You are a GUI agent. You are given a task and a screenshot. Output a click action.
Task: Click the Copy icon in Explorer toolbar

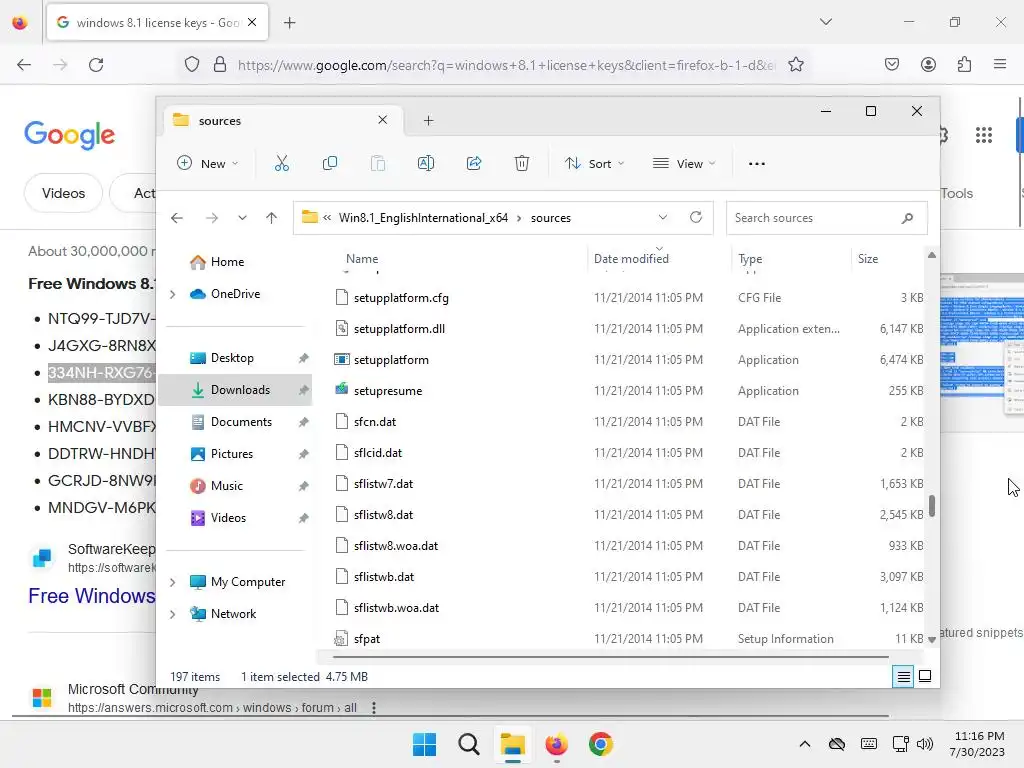coord(330,163)
